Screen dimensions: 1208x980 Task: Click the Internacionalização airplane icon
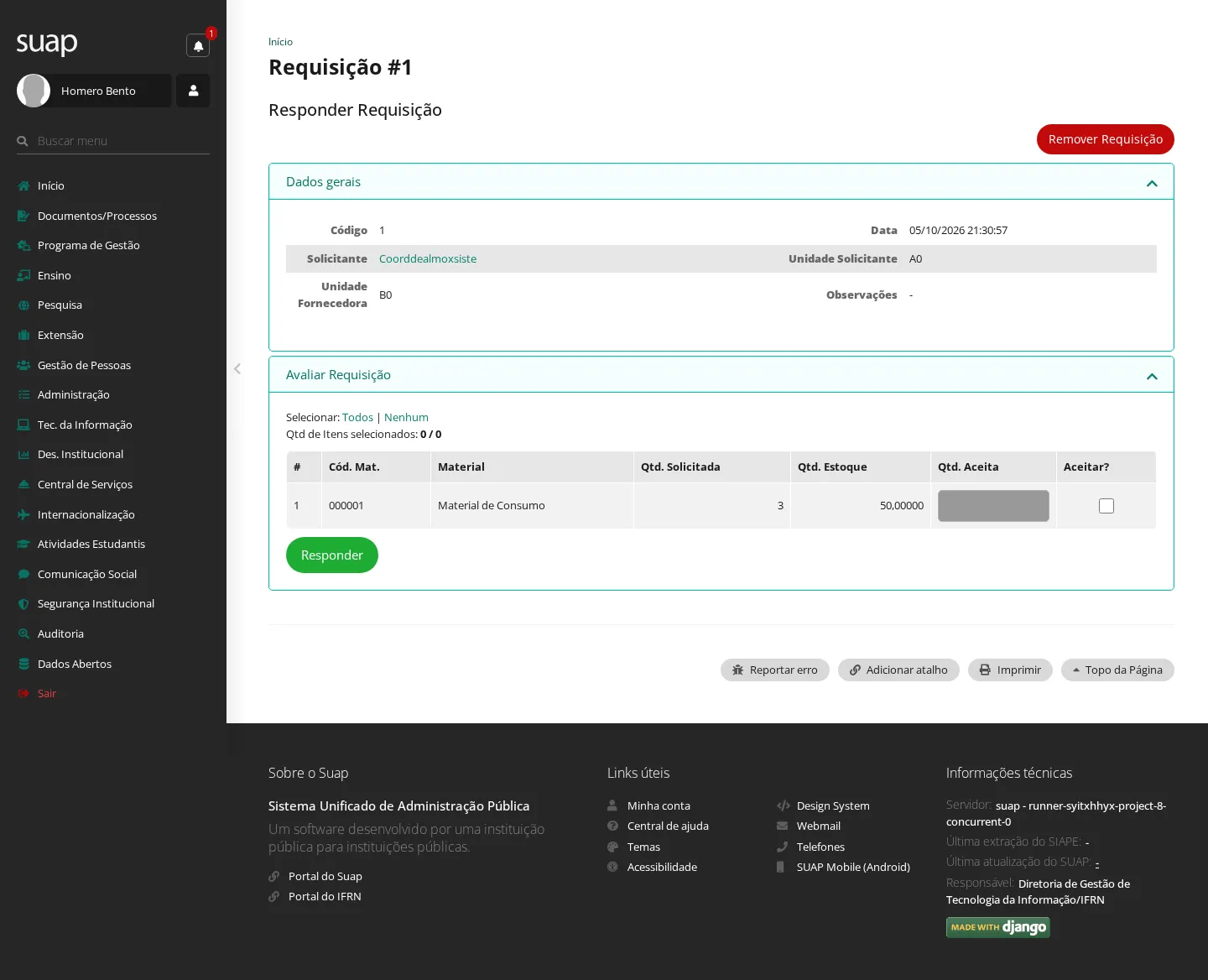point(23,514)
